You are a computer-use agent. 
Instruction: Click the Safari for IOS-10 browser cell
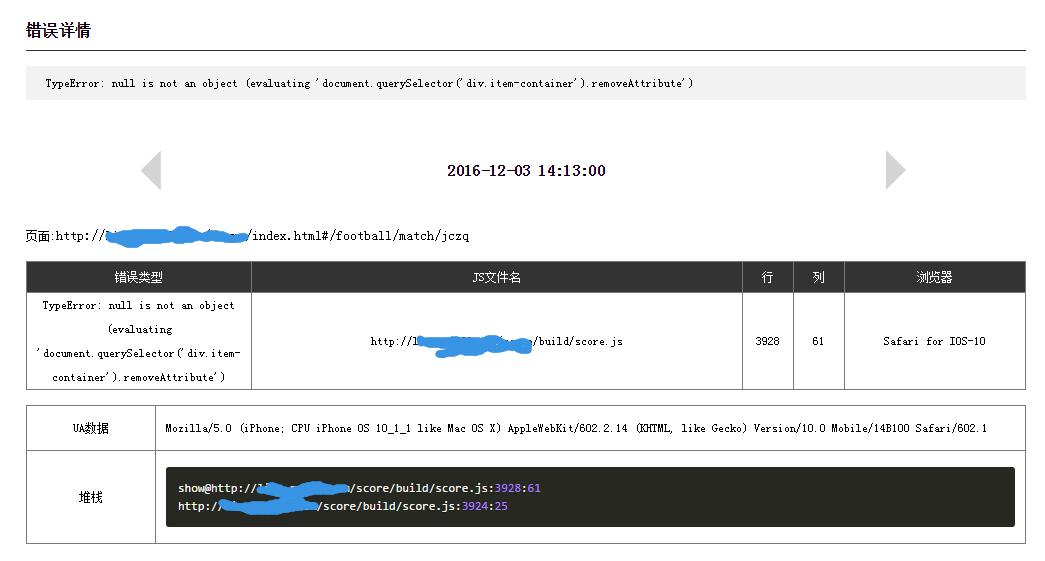pos(934,341)
